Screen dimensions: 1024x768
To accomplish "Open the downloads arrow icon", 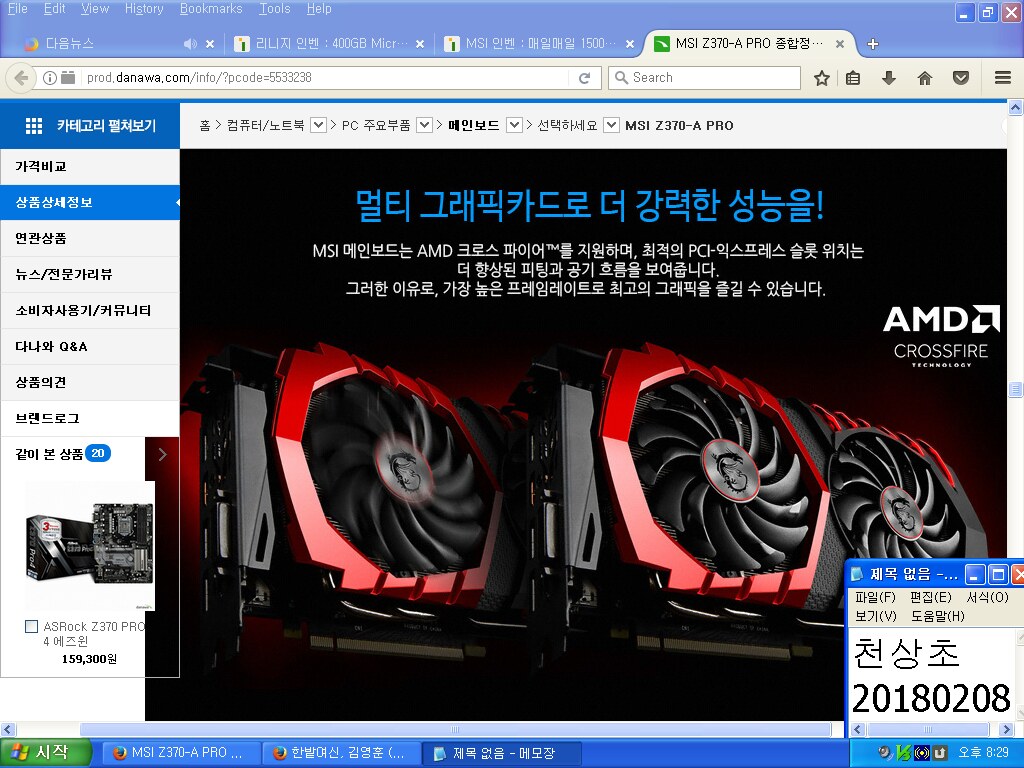I will point(889,78).
